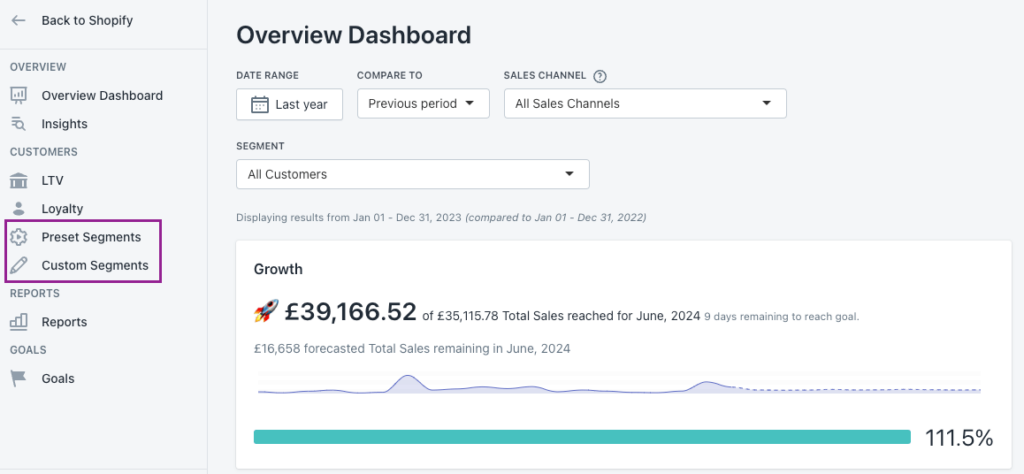Image resolution: width=1024 pixels, height=474 pixels.
Task: Go to Insights in the sidebar
Action: (65, 123)
